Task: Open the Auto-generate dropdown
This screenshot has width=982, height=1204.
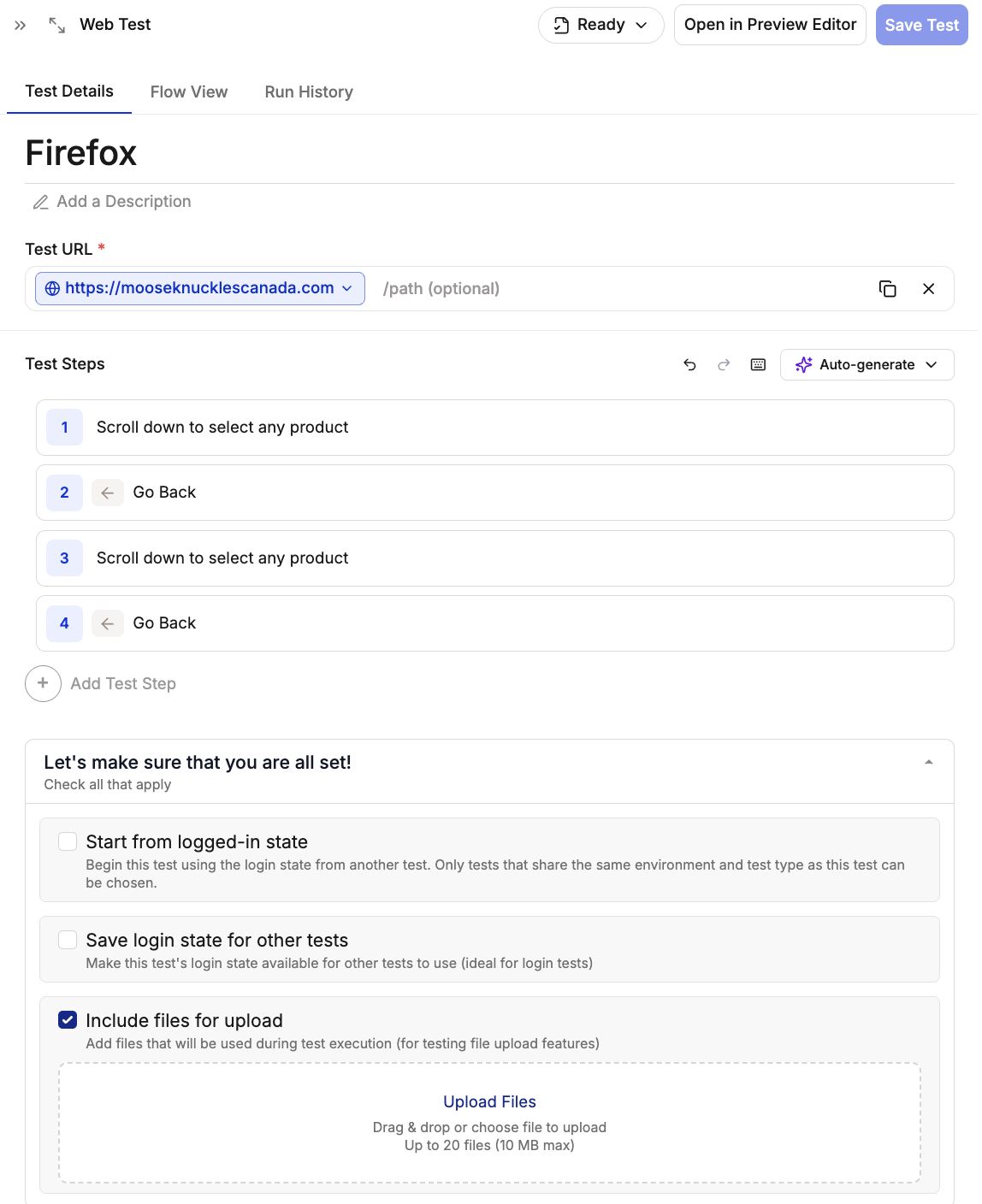Action: click(867, 365)
